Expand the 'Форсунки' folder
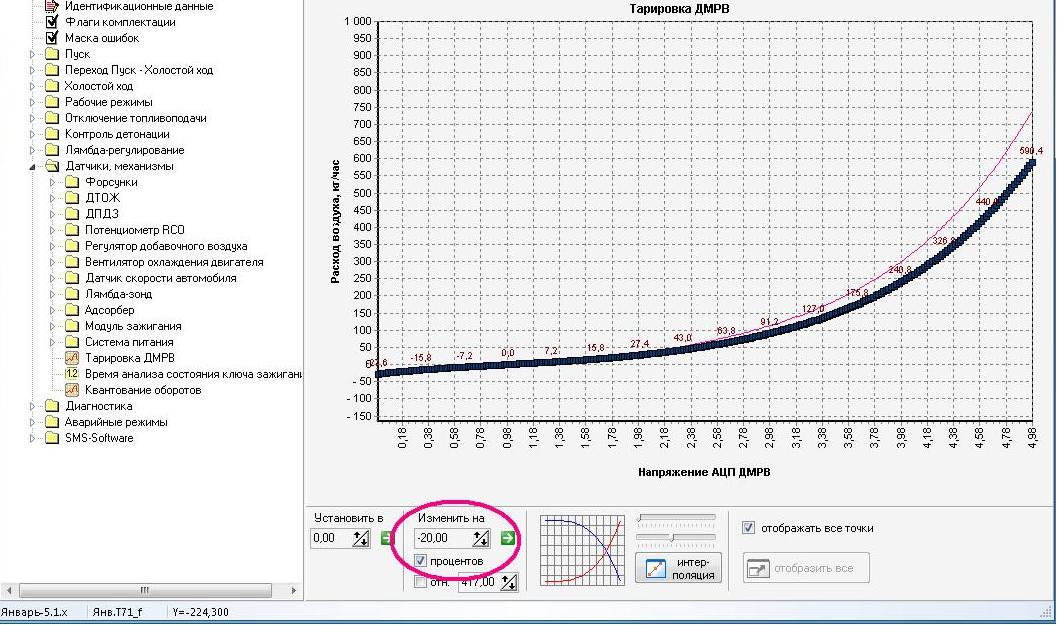Screen dimensions: 1057x625 tap(53, 182)
